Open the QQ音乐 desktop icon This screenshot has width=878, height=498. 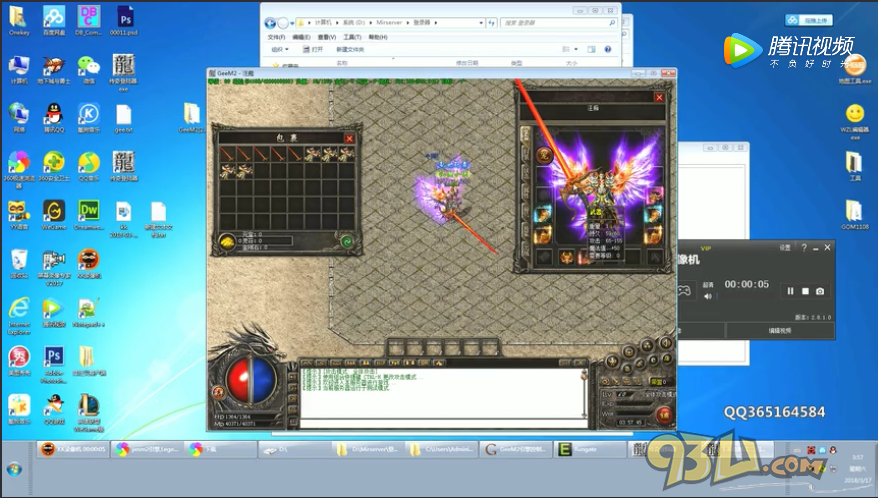click(x=88, y=166)
